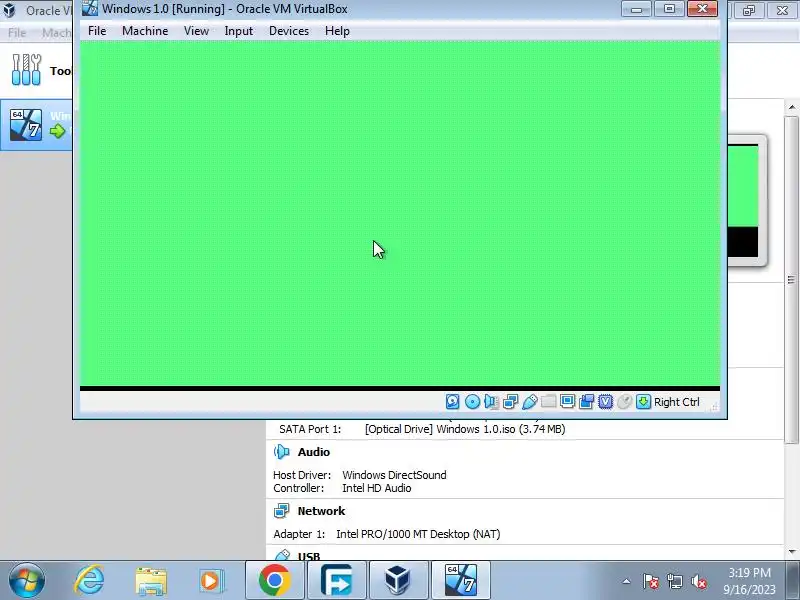Switch to VirtualBox Manager taskbar button
This screenshot has width=800, height=600.
(398, 580)
